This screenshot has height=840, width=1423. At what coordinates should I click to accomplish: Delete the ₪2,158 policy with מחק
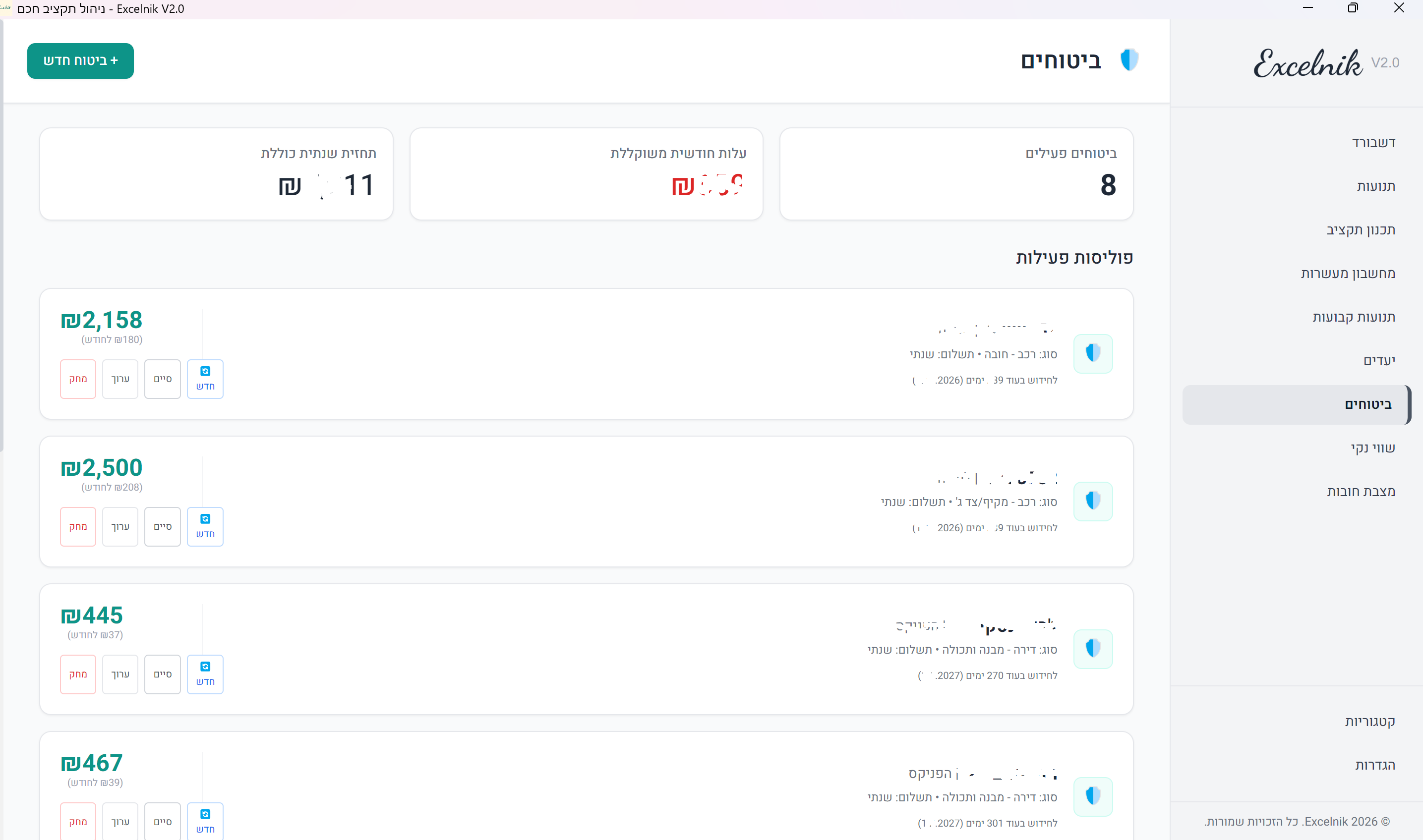78,379
